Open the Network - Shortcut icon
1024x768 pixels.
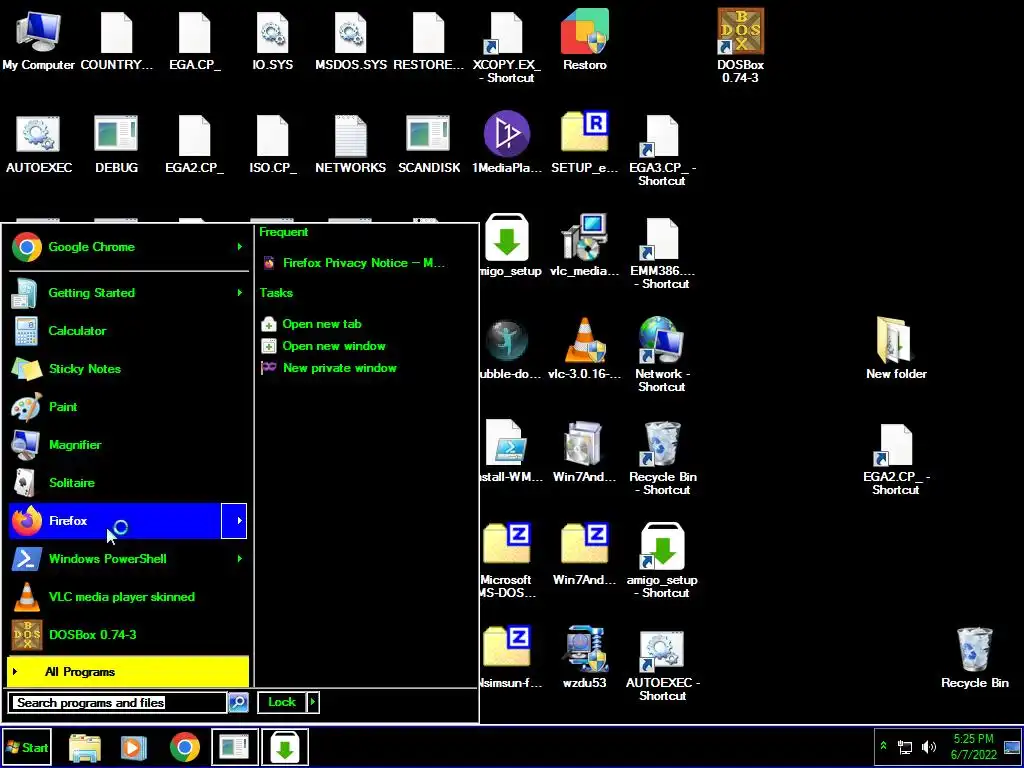662,355
